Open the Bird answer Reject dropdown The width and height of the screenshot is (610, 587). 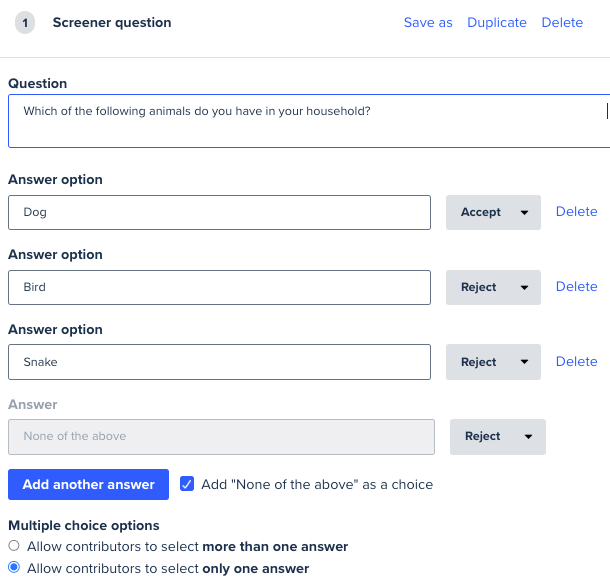coord(493,287)
